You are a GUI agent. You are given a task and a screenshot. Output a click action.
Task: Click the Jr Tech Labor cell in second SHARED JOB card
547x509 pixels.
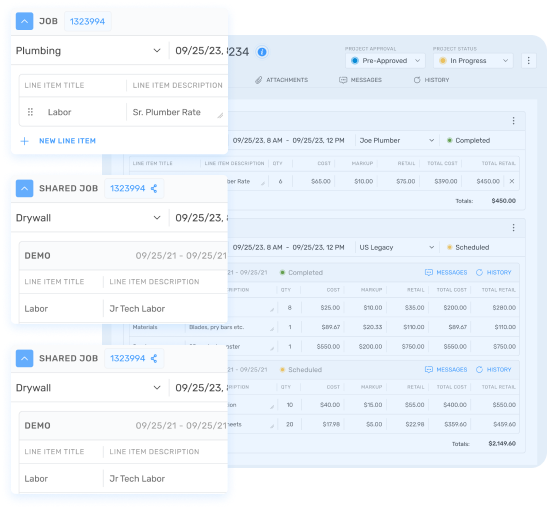[137, 479]
